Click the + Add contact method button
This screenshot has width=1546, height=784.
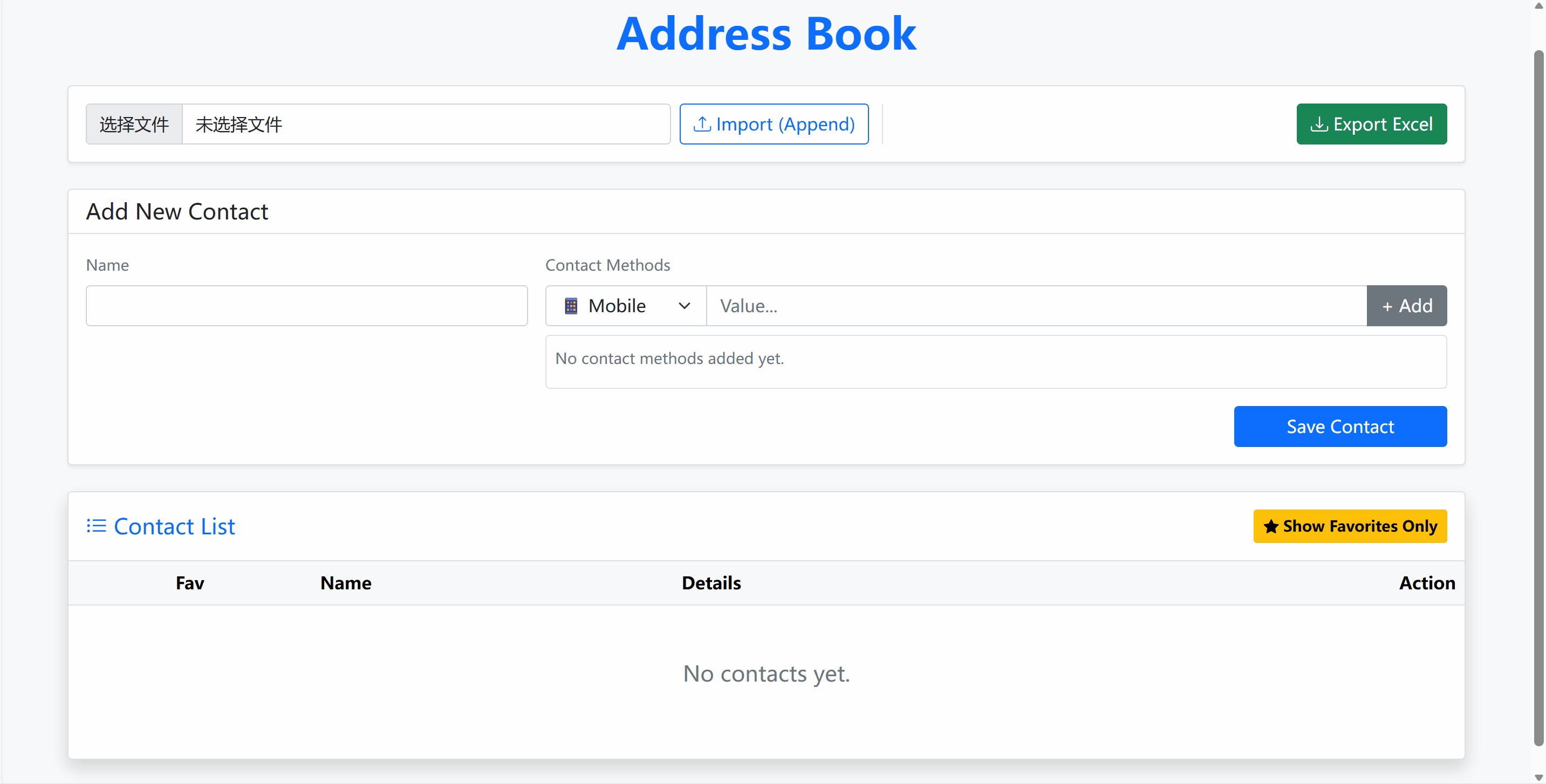[x=1407, y=305]
